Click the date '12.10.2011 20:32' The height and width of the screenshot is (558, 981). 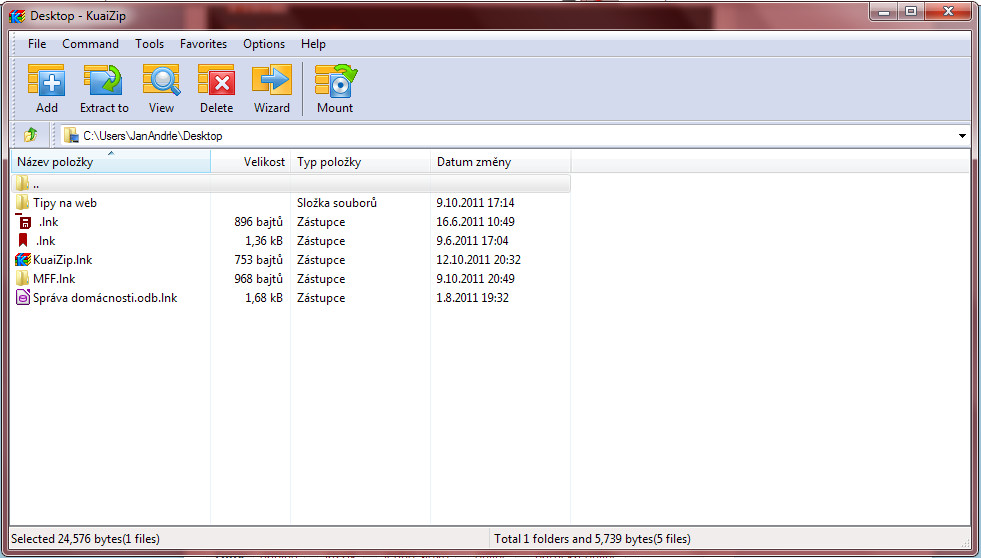coord(479,260)
